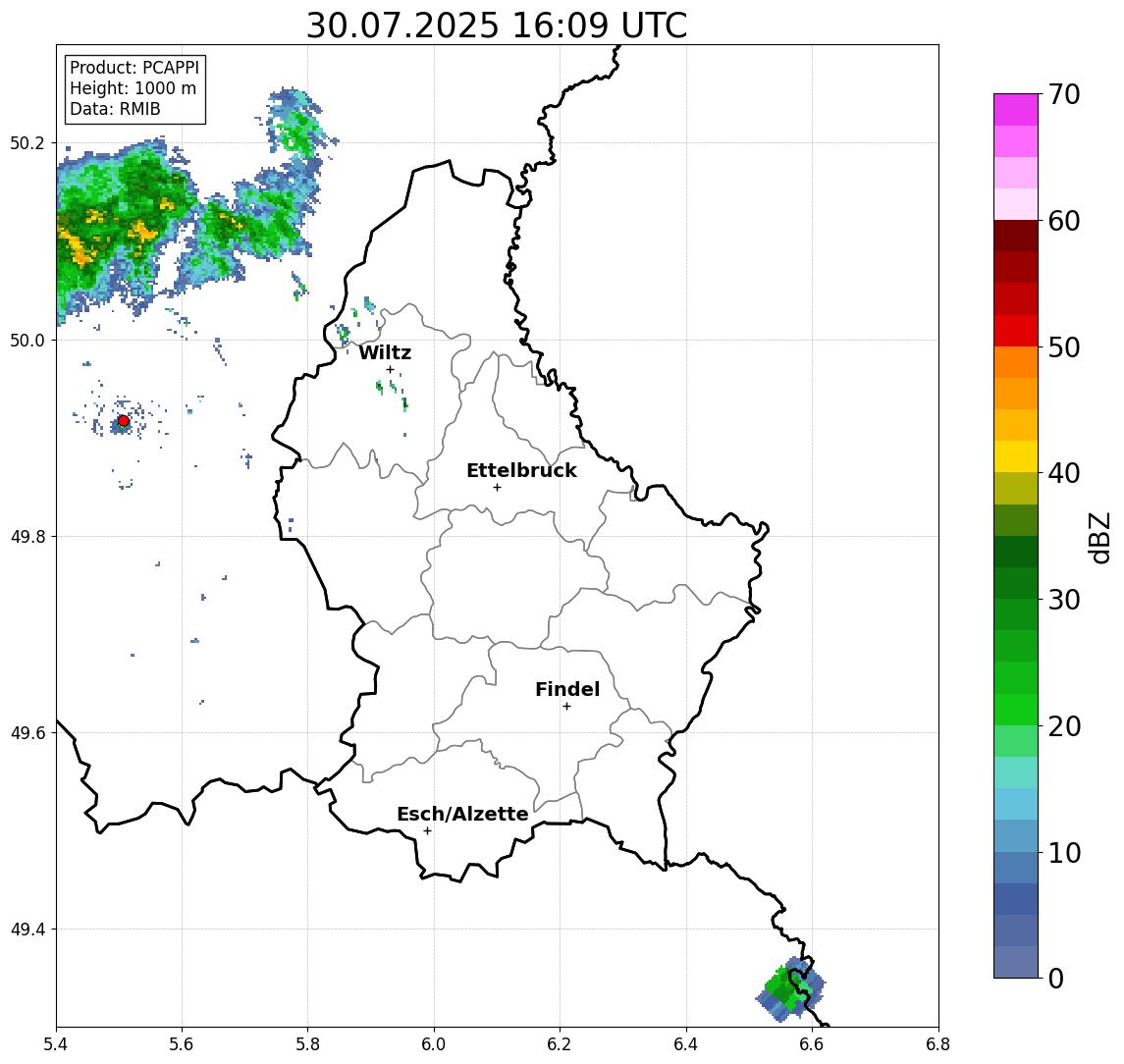Click the lowest slate-blue colorbar segment above 0

point(1016,962)
